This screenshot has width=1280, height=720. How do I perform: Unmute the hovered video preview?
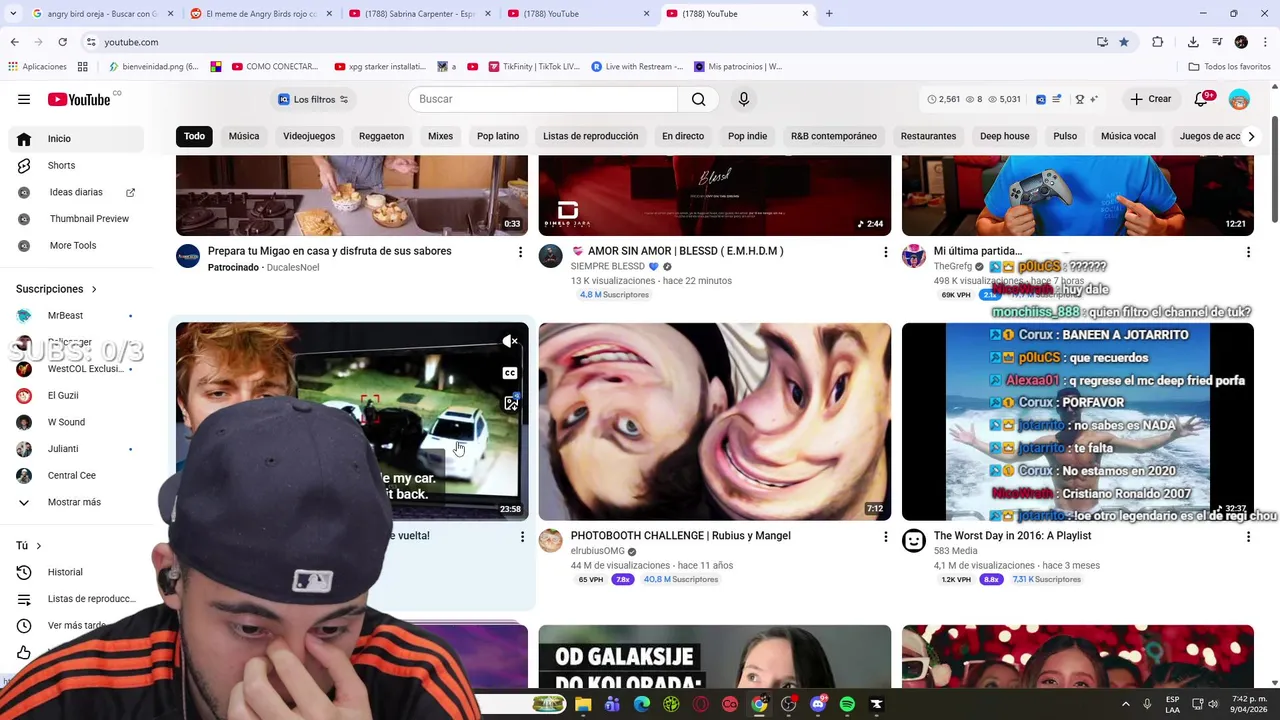point(510,341)
